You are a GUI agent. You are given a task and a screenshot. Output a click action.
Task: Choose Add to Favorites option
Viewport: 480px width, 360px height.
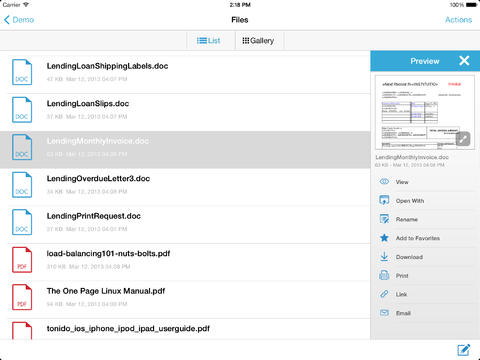(x=425, y=238)
